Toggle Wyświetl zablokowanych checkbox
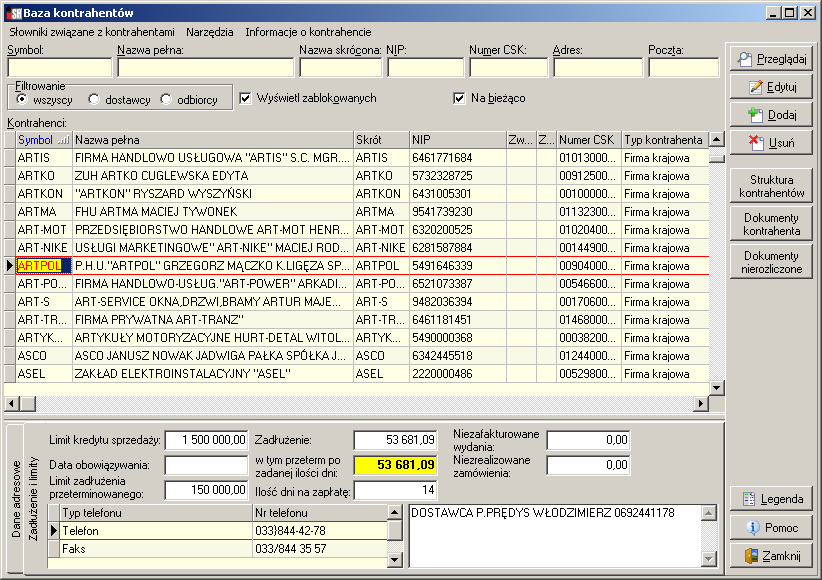 point(245,98)
